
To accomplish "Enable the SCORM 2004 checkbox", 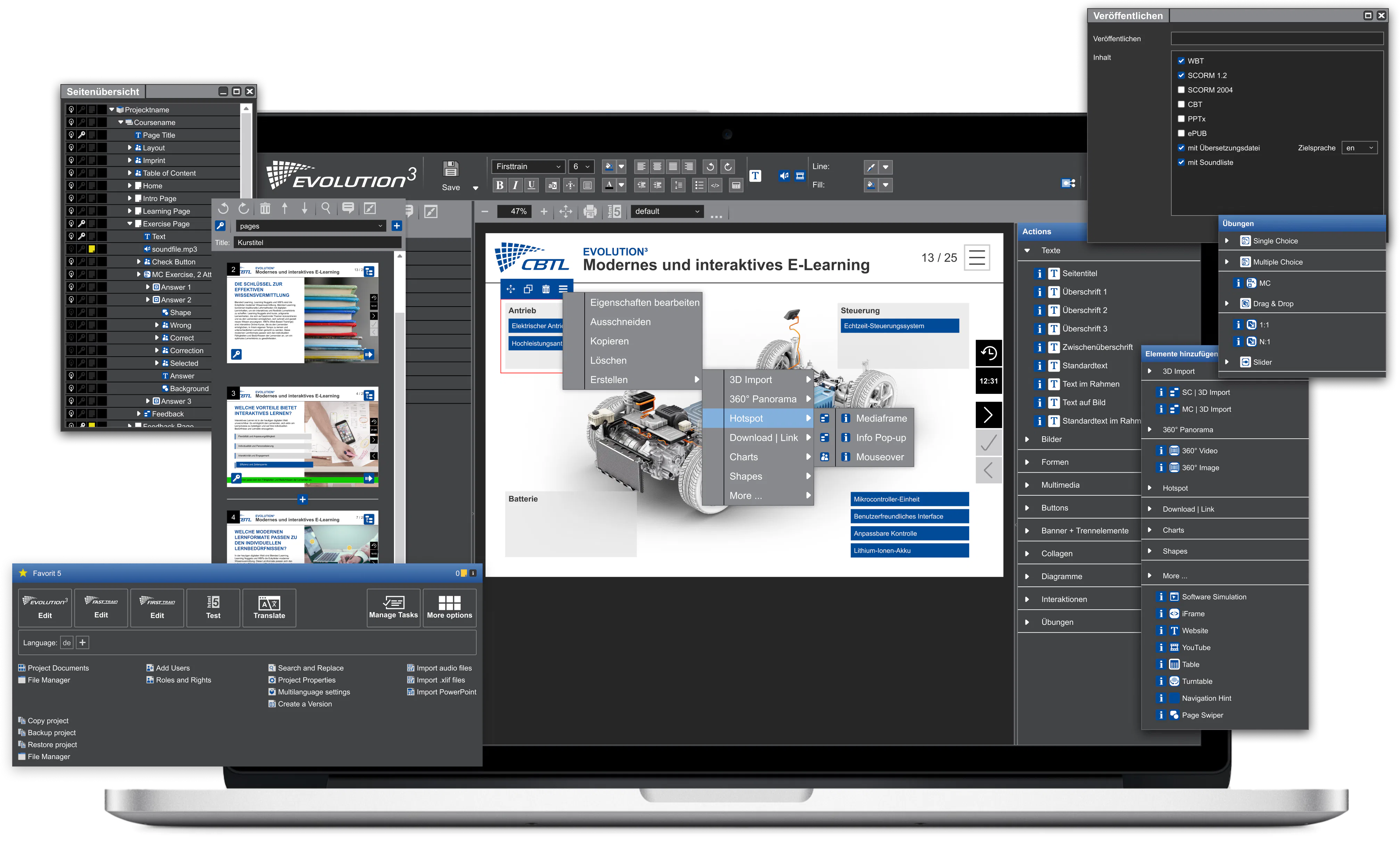I will coord(1181,90).
